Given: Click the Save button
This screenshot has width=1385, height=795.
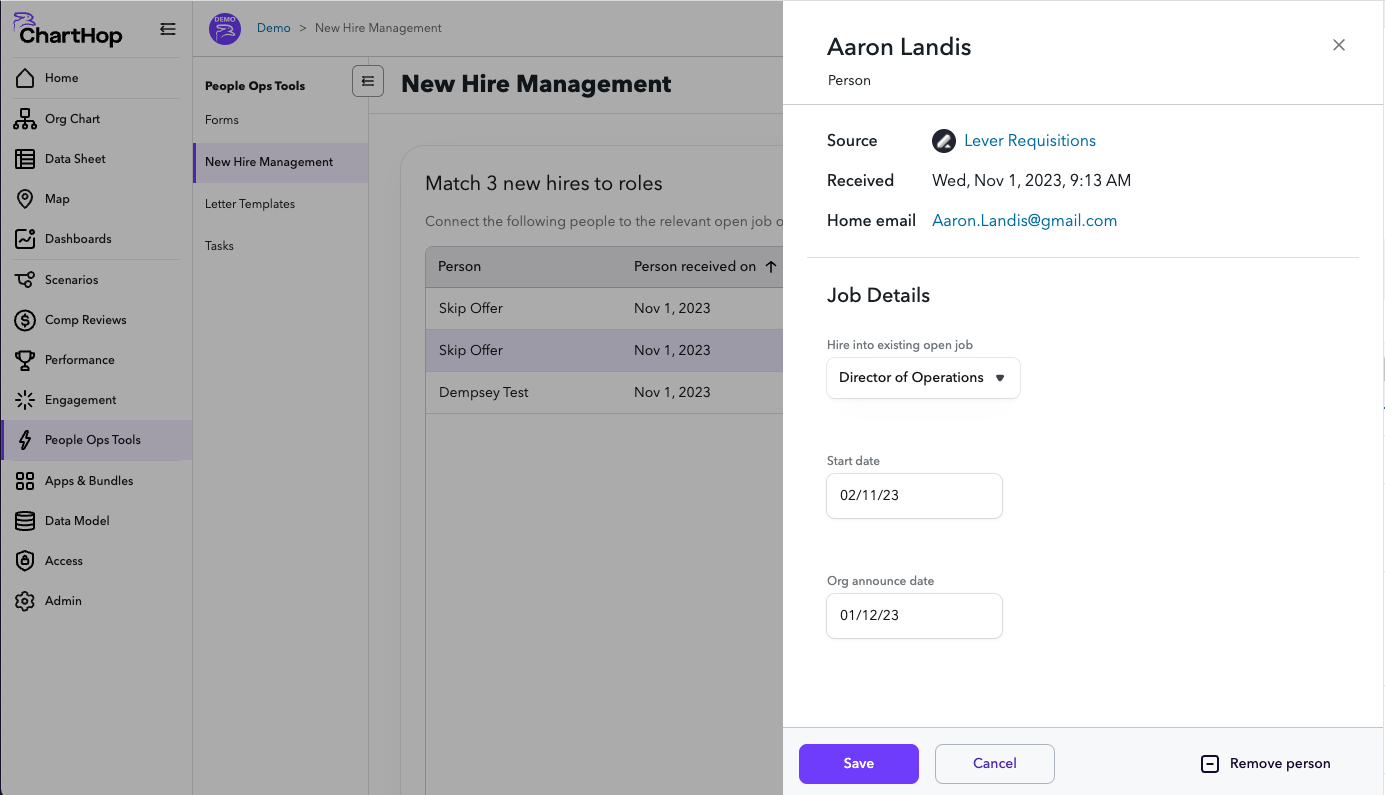Looking at the screenshot, I should (x=858, y=763).
